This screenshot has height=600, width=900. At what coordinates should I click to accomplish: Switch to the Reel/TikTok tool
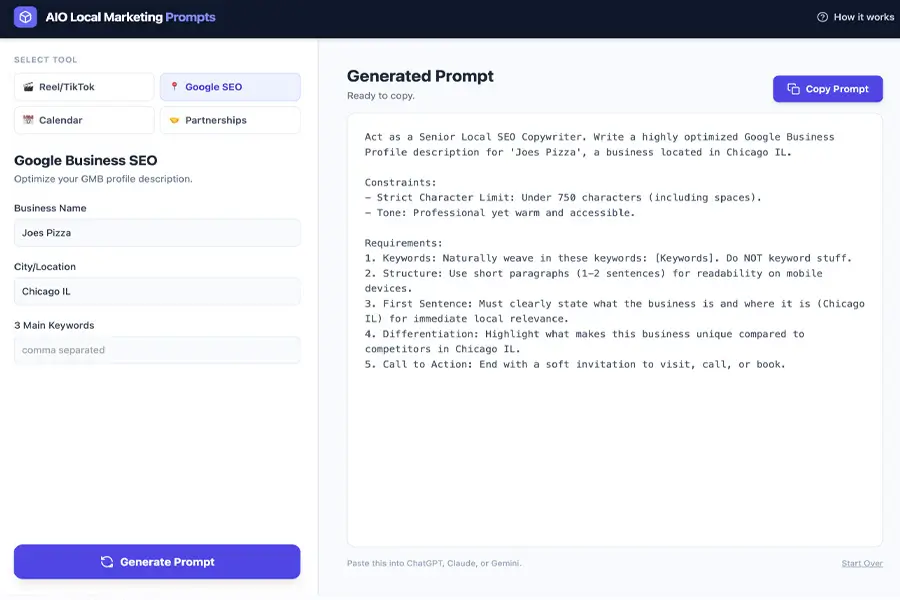tap(84, 87)
